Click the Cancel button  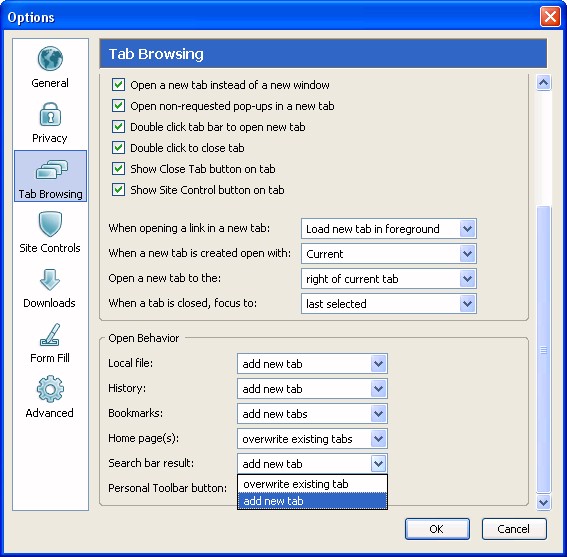[x=514, y=529]
